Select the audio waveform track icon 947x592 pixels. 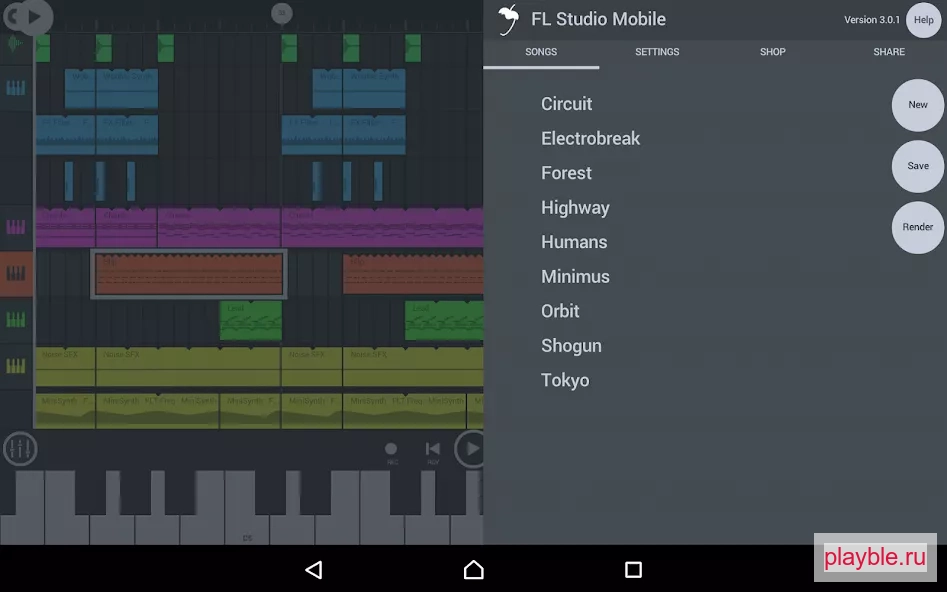click(x=16, y=43)
